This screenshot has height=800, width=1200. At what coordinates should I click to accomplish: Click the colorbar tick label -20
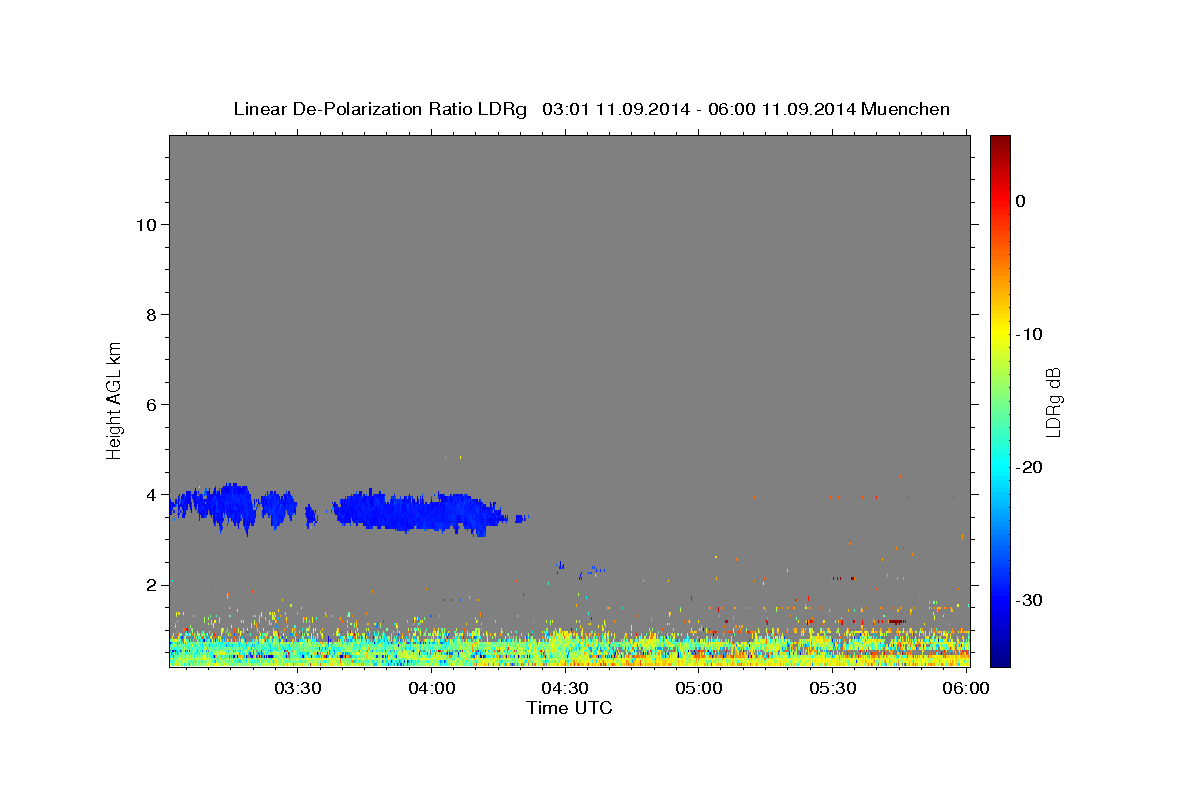tap(1029, 467)
